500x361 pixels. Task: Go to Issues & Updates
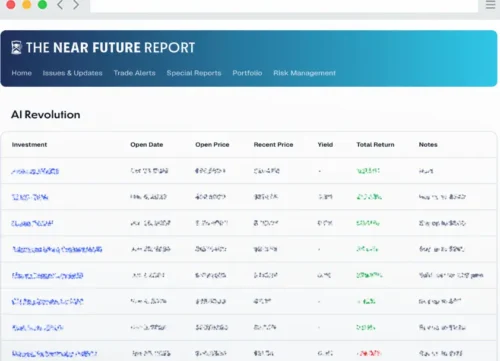[x=72, y=73]
